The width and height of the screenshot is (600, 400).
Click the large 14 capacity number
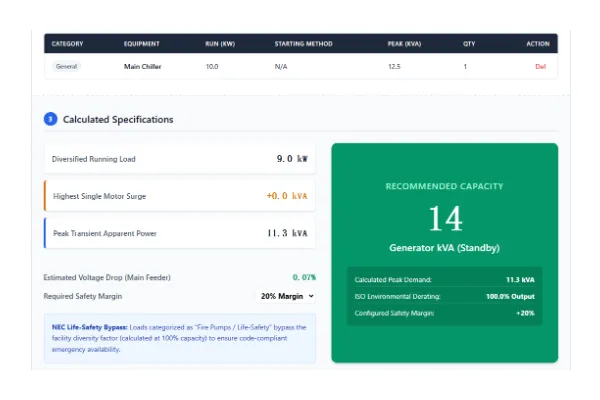[x=445, y=219]
